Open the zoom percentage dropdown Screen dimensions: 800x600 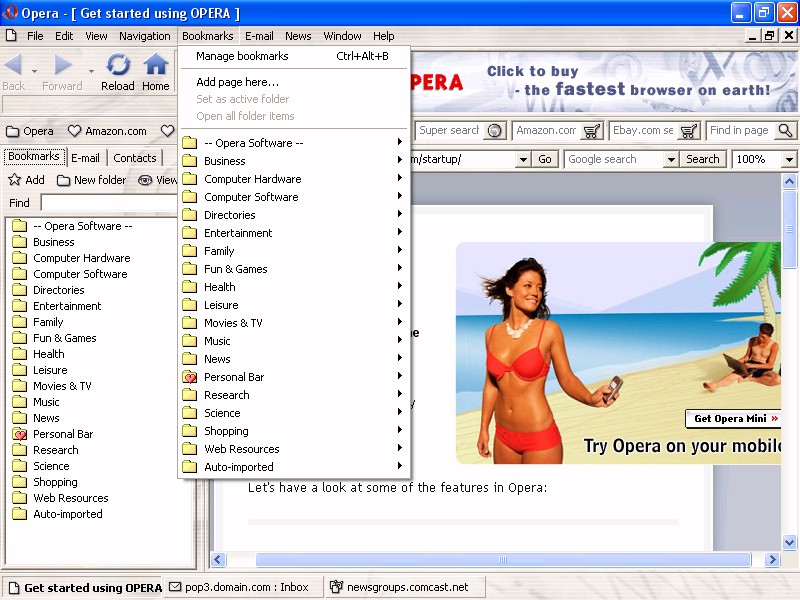(x=789, y=160)
